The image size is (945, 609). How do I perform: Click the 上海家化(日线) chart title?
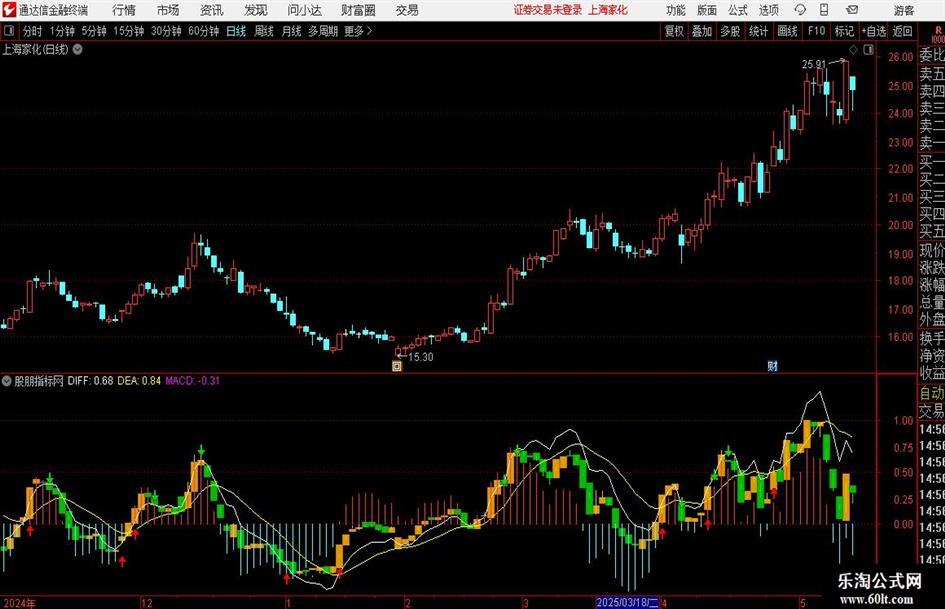pyautogui.click(x=36, y=49)
